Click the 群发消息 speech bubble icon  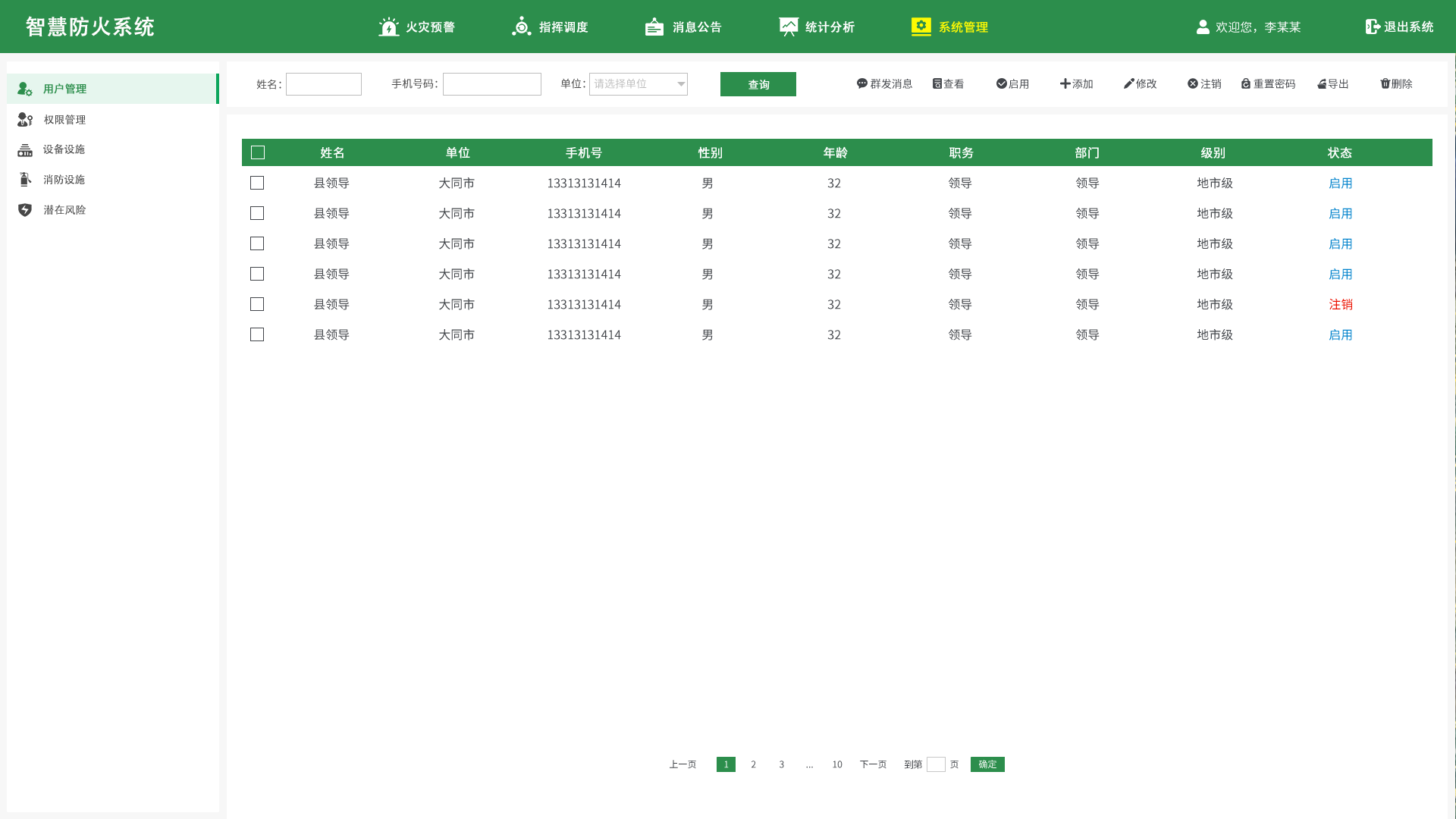click(x=861, y=83)
